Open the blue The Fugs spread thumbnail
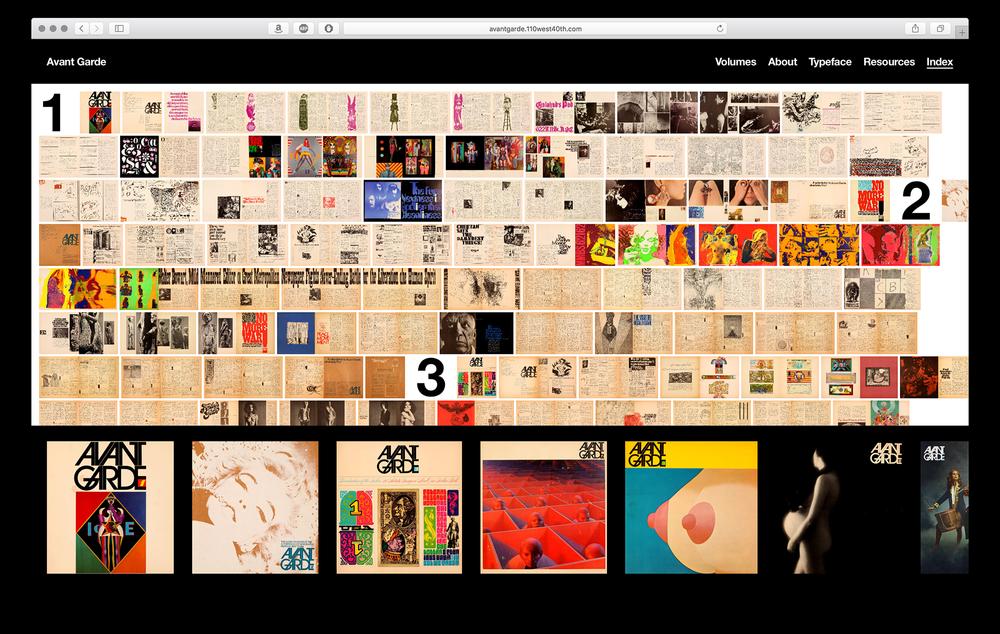This screenshot has height=634, width=1000. [x=403, y=201]
